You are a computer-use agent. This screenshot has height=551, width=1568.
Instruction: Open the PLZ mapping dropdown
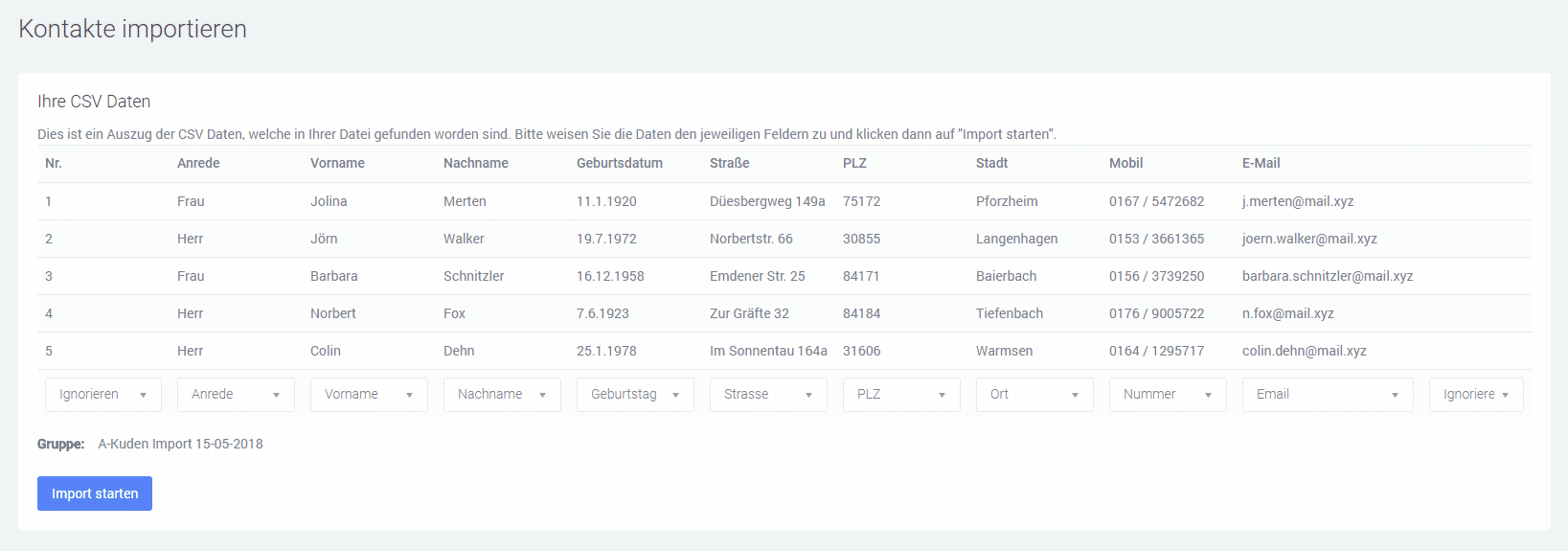tap(900, 395)
